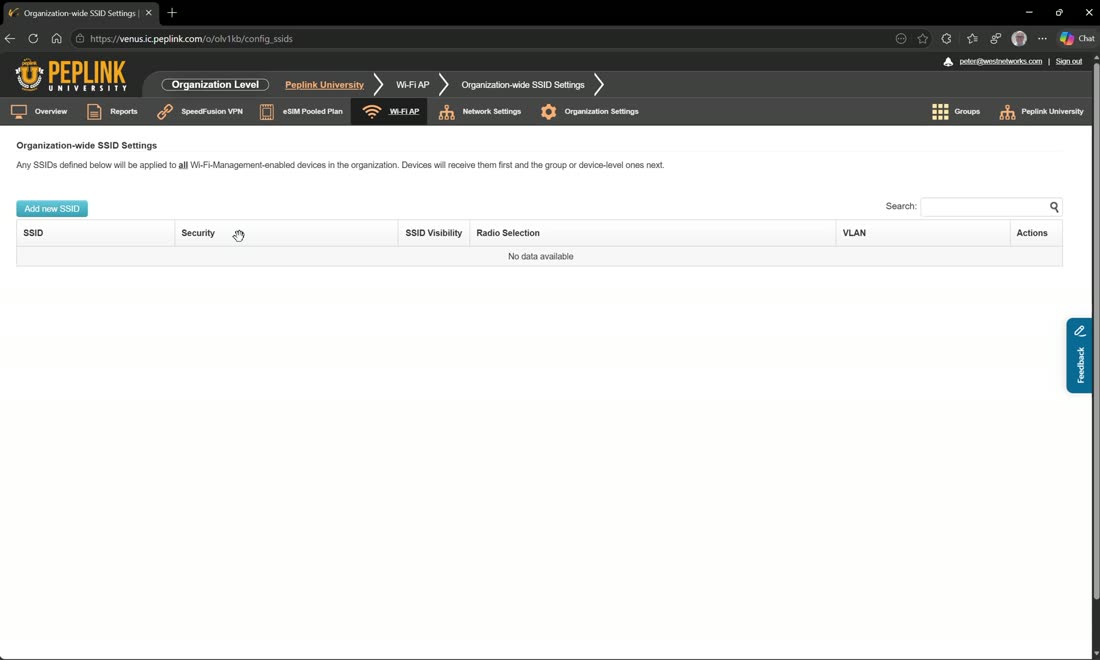Click Peplink University organization button at right

point(1041,112)
